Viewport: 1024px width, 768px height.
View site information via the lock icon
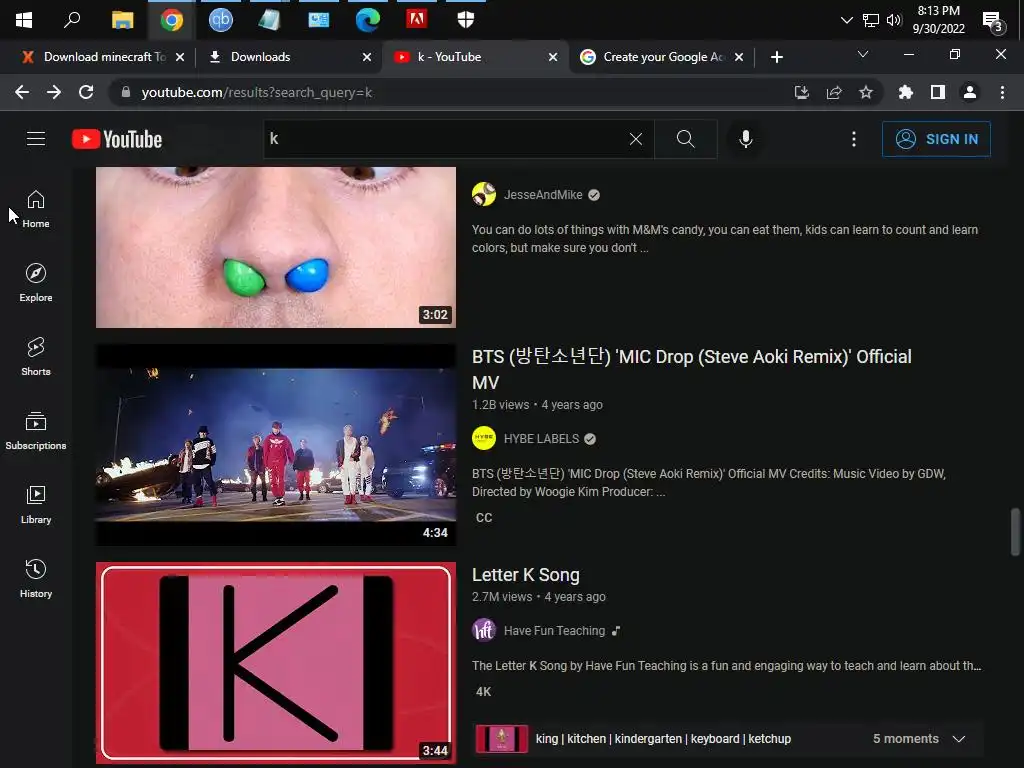click(x=126, y=92)
